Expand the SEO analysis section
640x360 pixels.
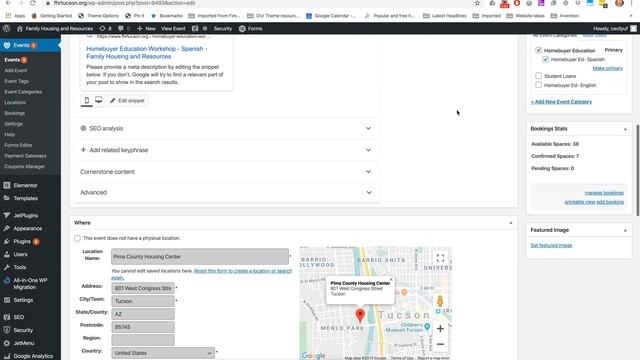pos(227,128)
